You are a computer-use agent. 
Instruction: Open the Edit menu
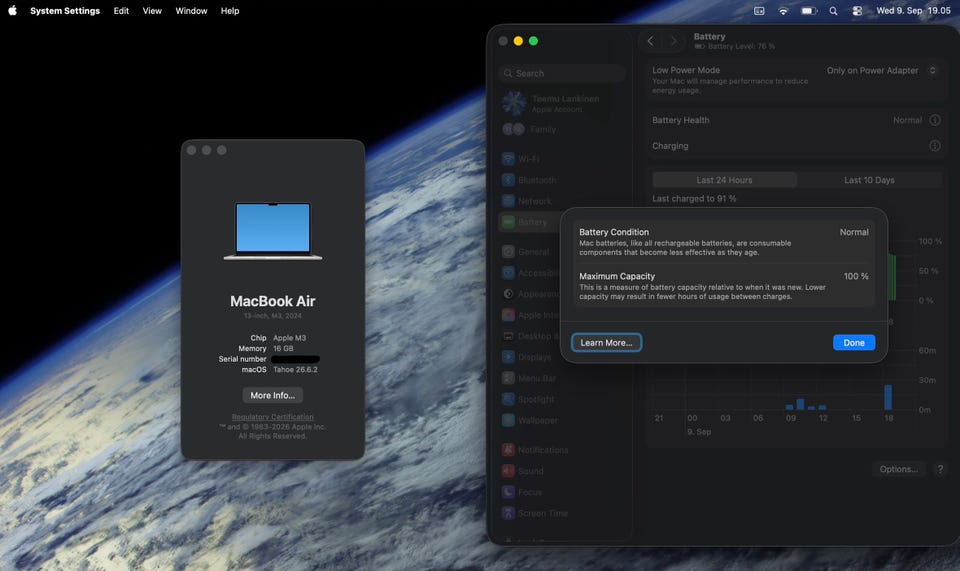coord(121,10)
